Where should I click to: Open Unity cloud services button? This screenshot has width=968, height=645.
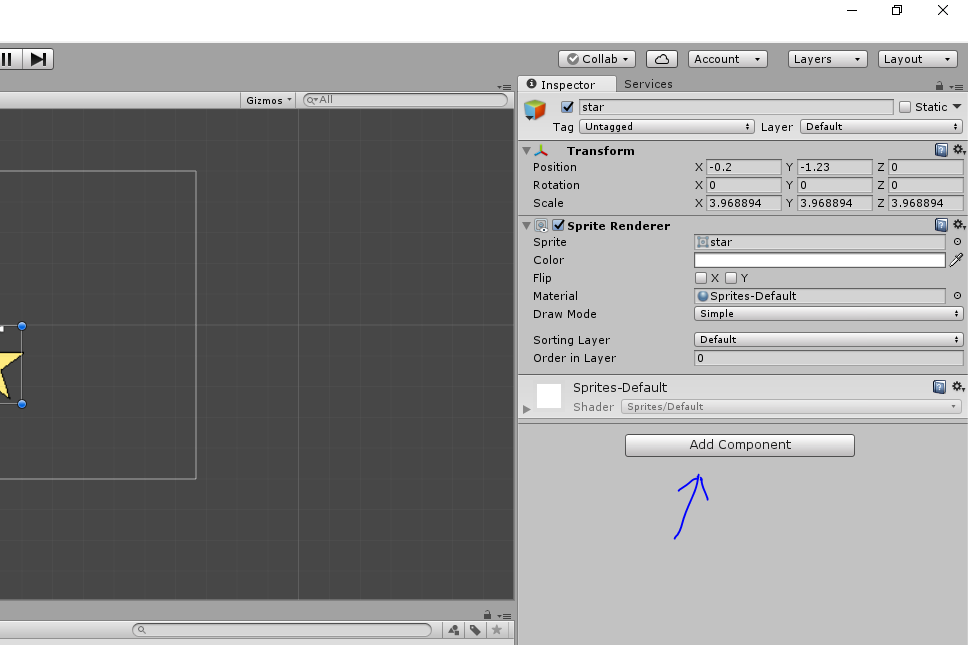[x=662, y=59]
